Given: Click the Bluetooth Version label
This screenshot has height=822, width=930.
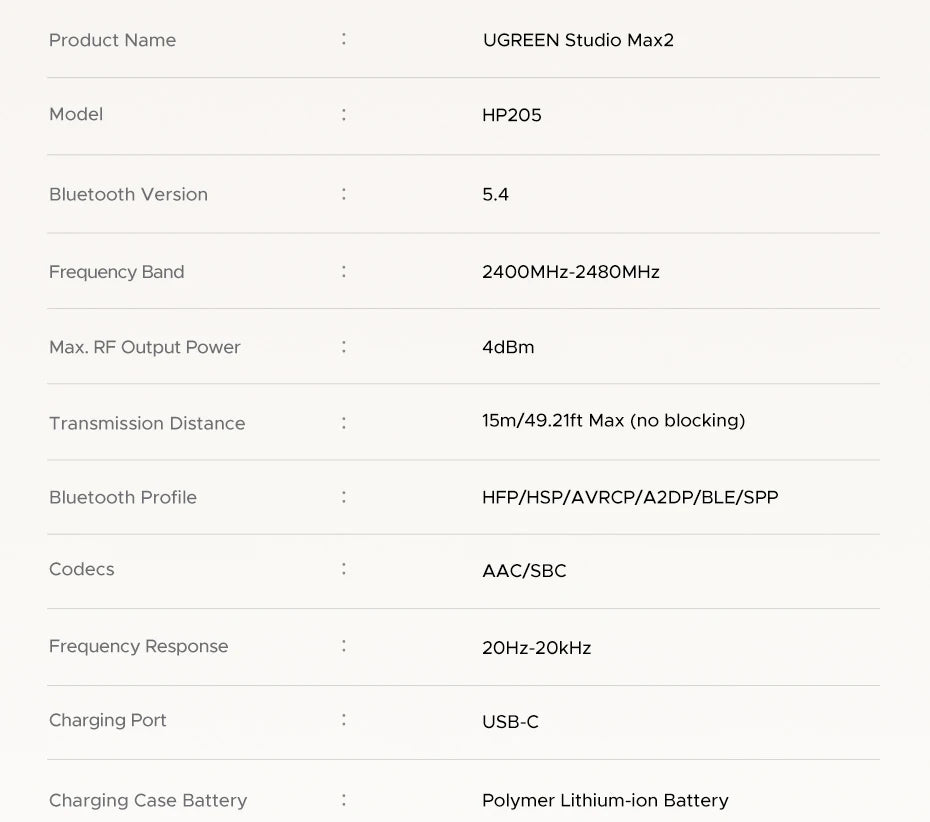Looking at the screenshot, I should 128,194.
